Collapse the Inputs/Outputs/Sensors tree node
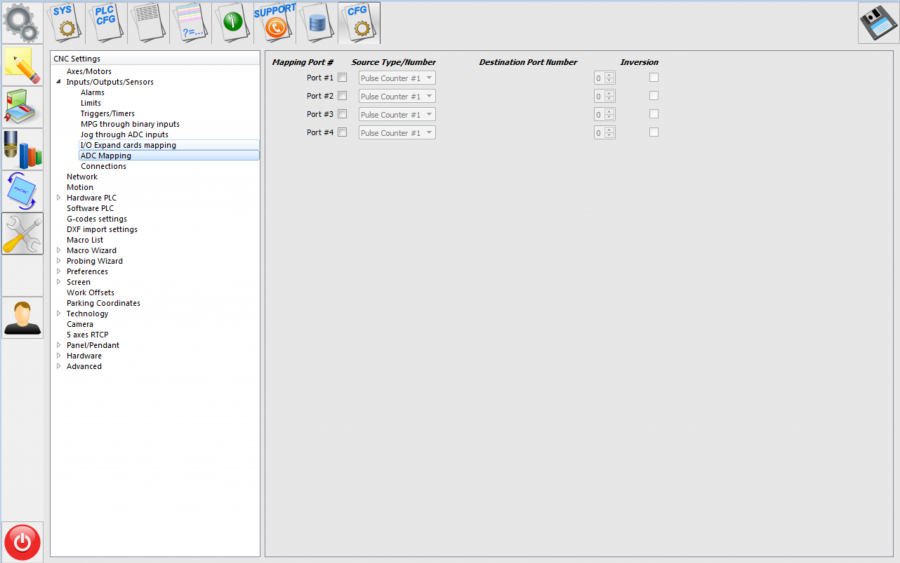Screen dimensions: 900x563 (59, 82)
